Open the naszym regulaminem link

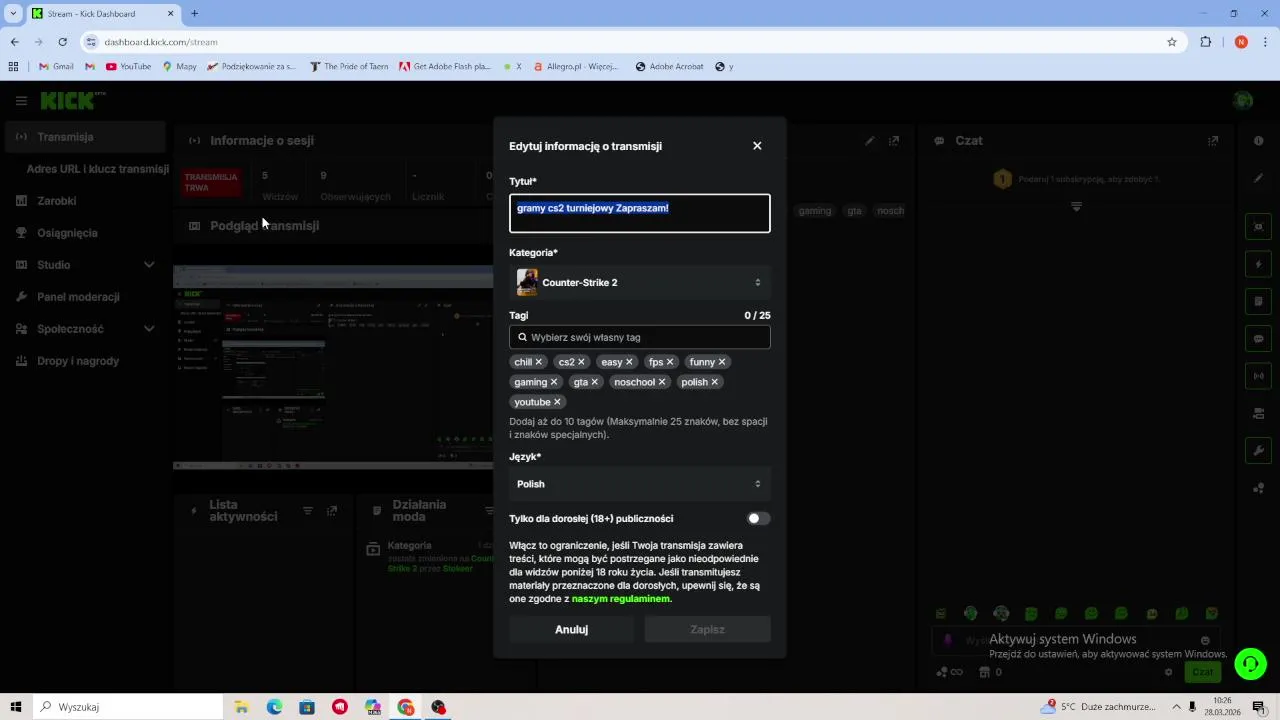click(621, 599)
